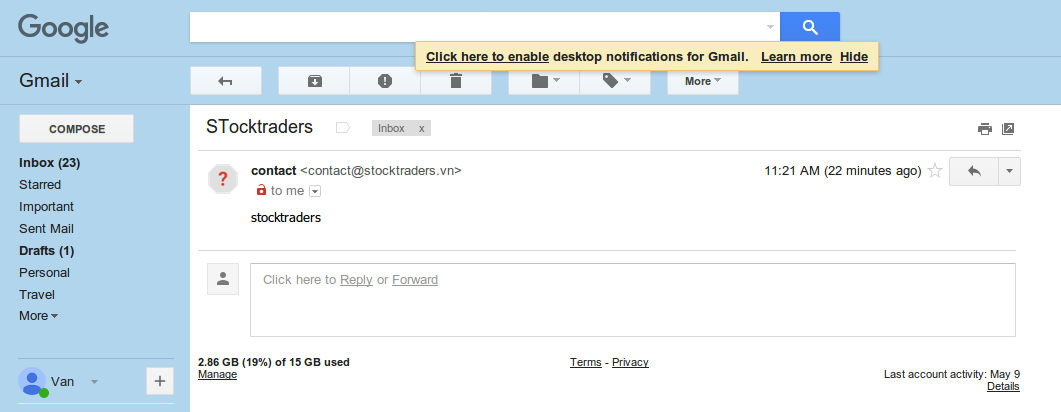Screen dimensions: 1061x412
Task: Click the Van chat profile avatar
Action: (x=32, y=382)
